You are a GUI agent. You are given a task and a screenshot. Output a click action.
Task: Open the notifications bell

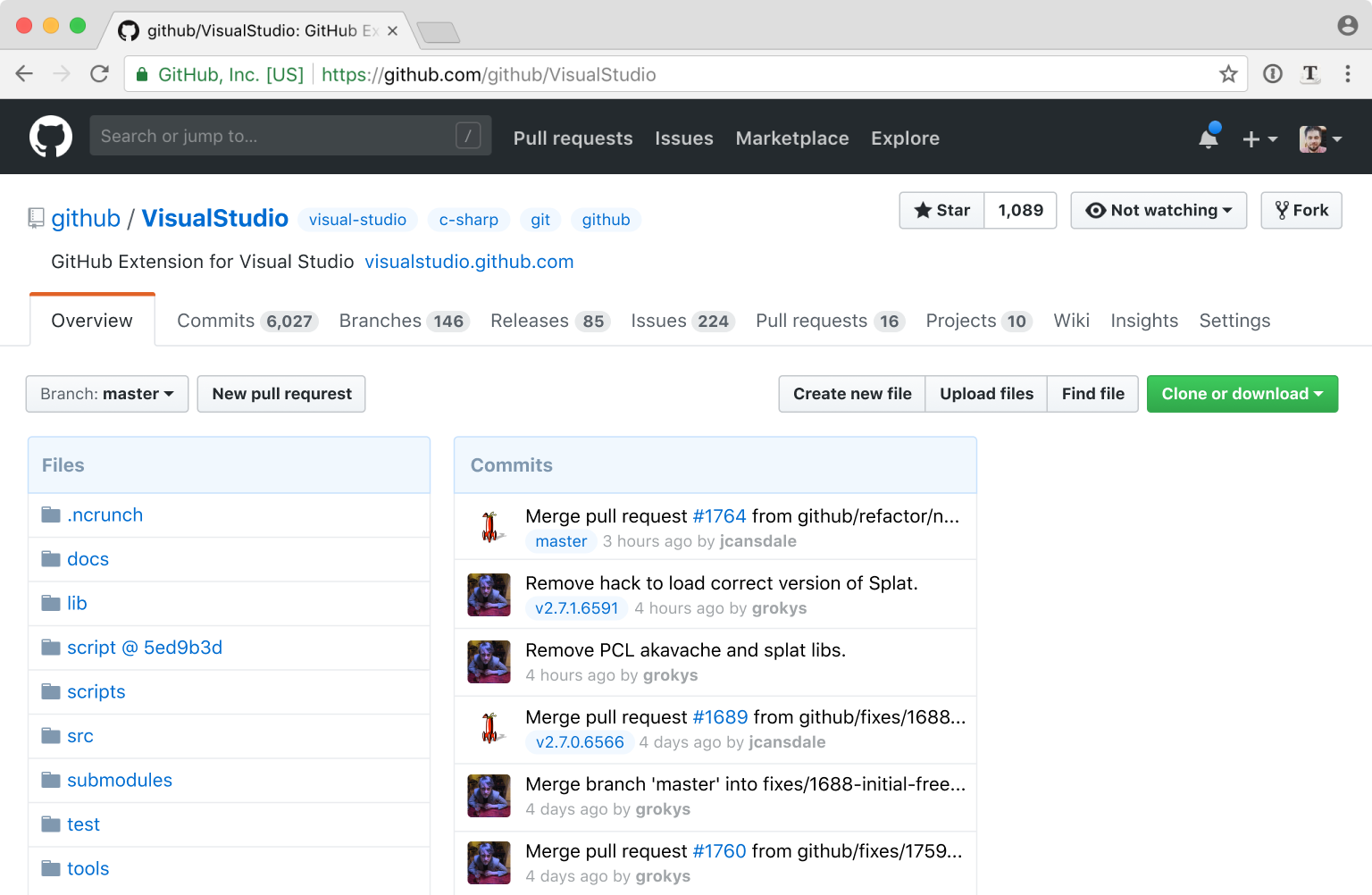coord(1209,138)
